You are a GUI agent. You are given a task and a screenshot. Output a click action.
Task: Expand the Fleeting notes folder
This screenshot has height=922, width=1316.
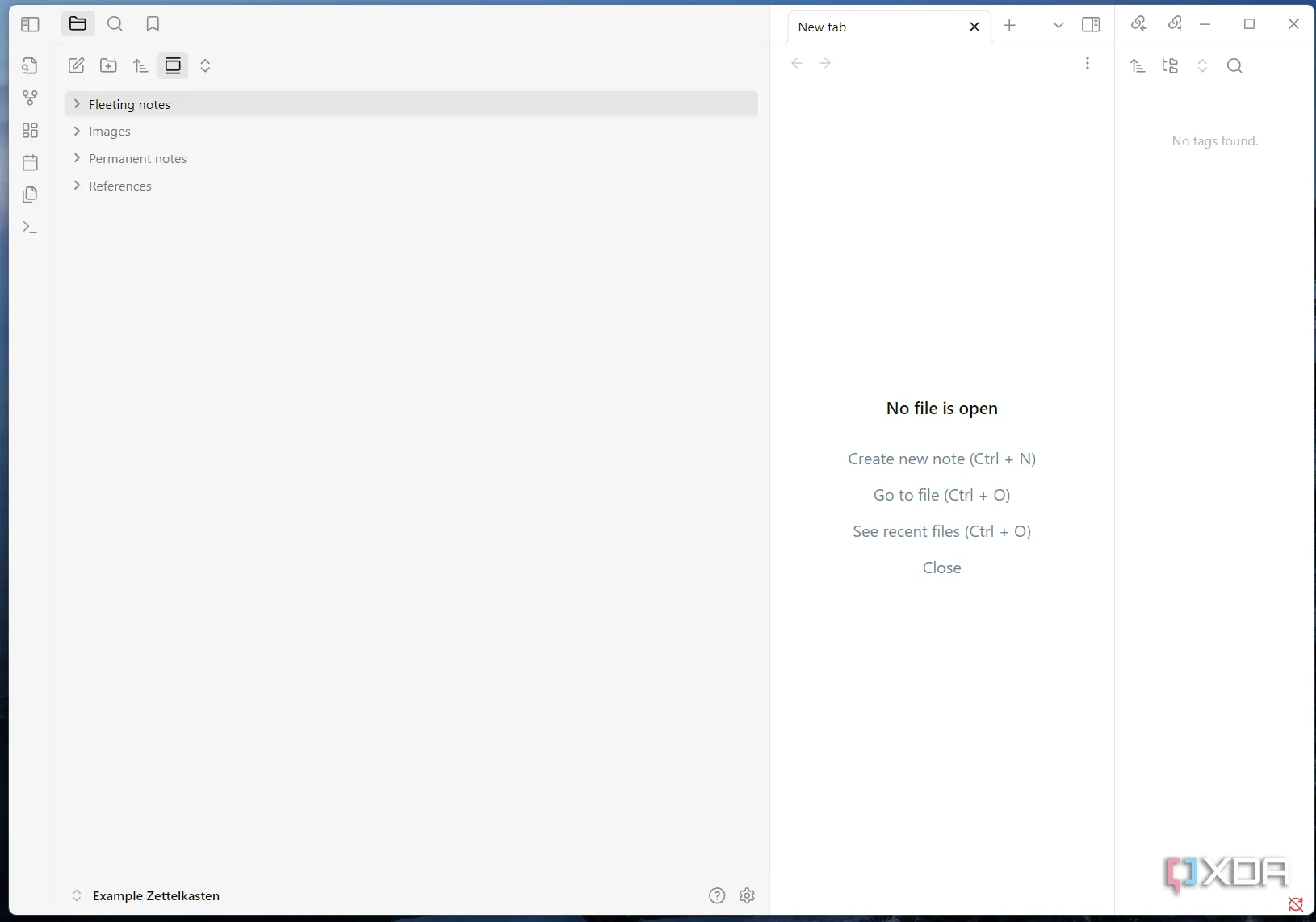(78, 104)
